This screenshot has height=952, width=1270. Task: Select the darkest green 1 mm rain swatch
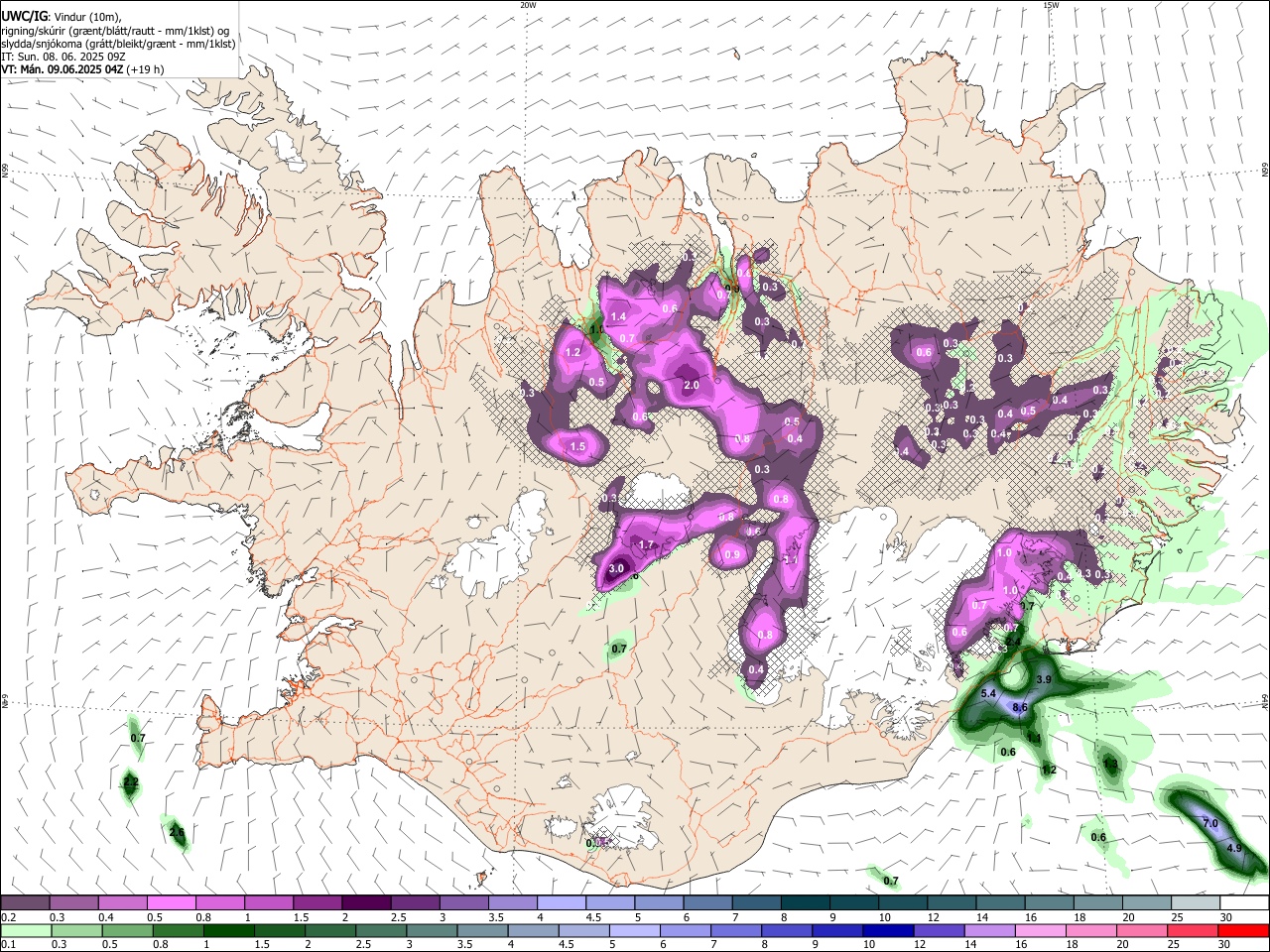point(227,930)
